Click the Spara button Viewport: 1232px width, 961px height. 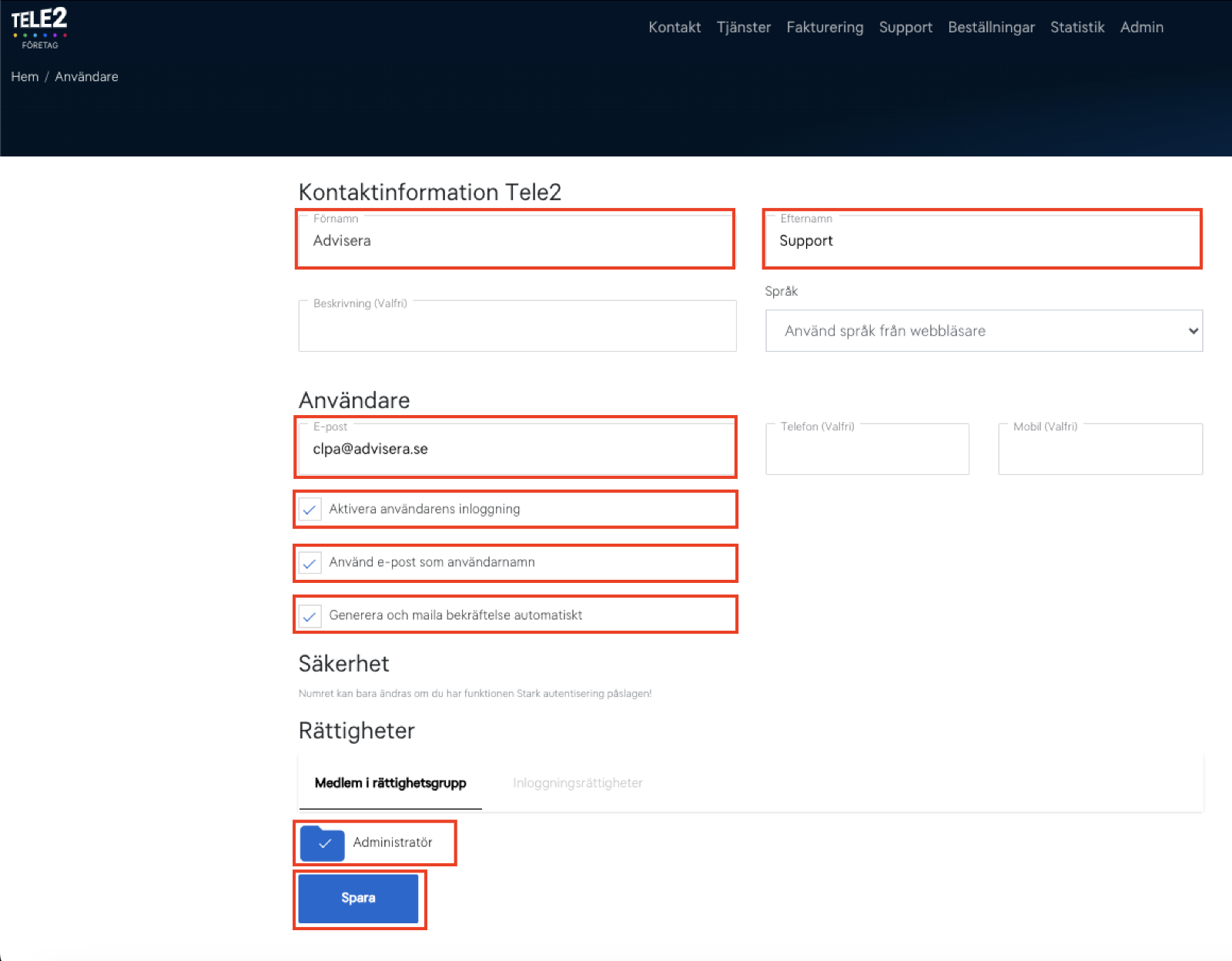click(359, 898)
